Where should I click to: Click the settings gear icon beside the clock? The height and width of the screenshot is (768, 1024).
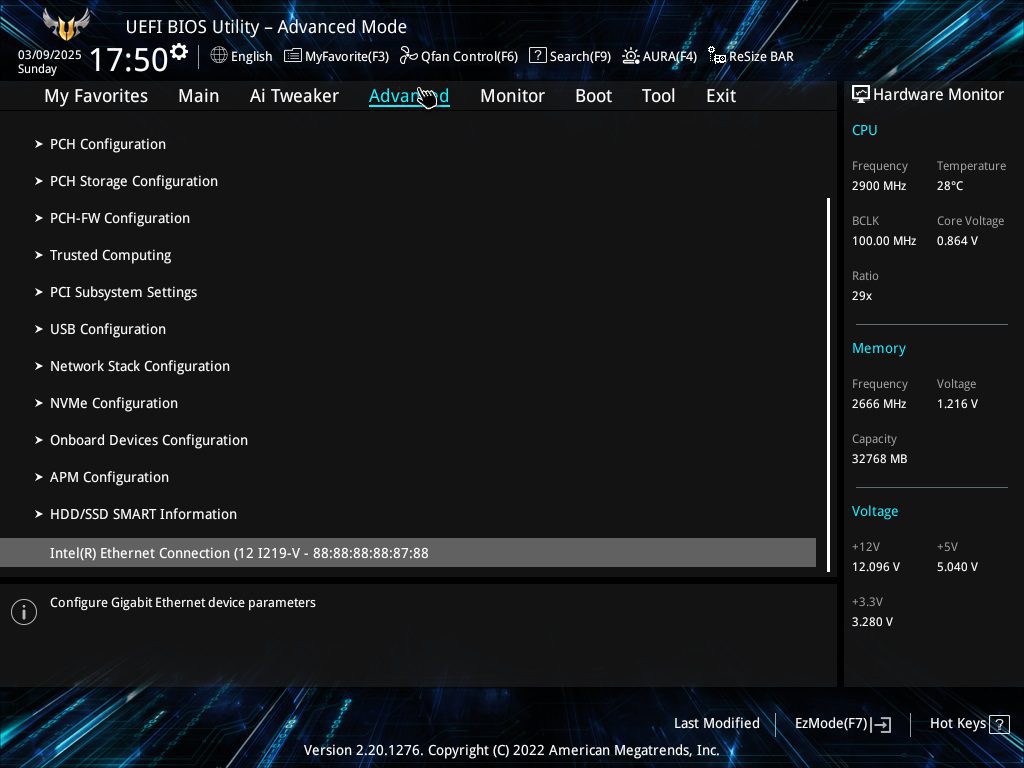[x=179, y=52]
